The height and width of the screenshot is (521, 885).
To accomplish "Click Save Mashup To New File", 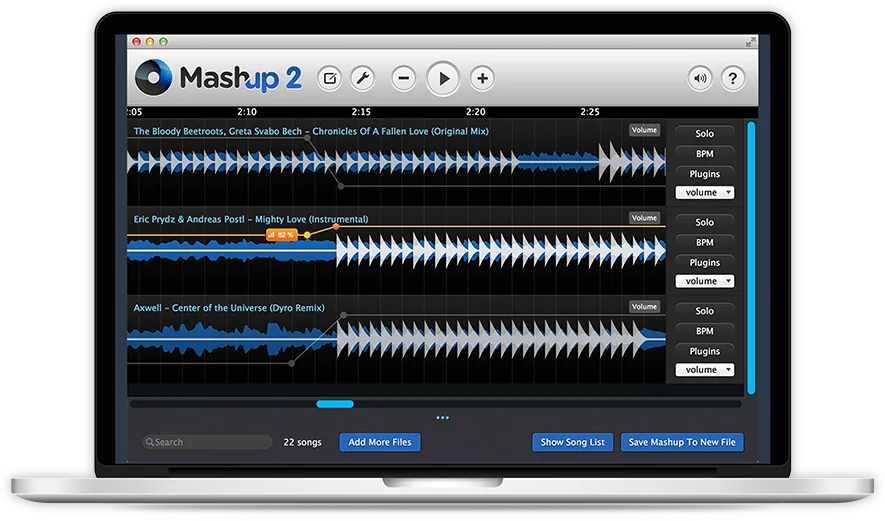I will 682,442.
